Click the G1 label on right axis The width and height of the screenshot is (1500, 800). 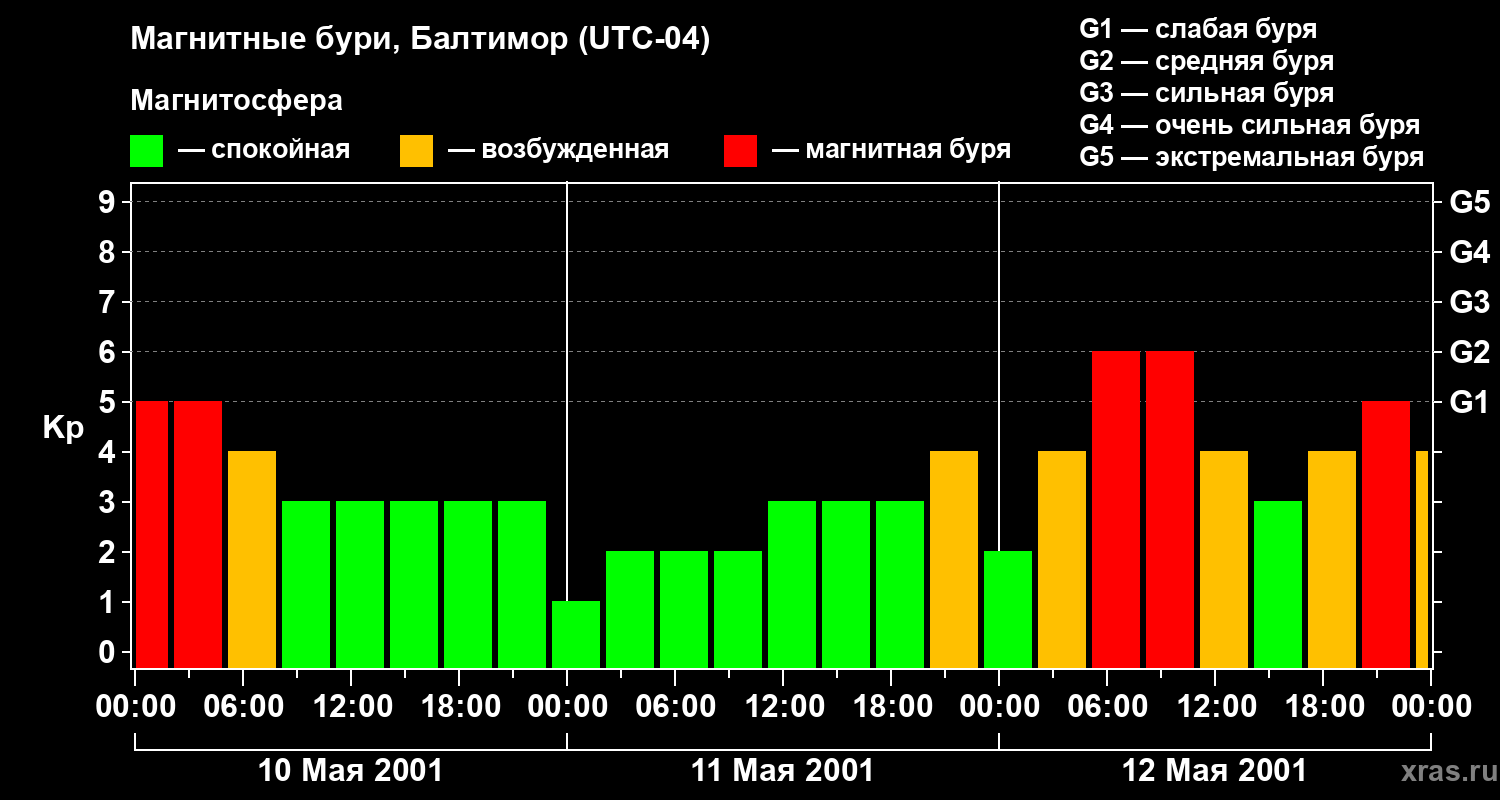pyautogui.click(x=1469, y=402)
